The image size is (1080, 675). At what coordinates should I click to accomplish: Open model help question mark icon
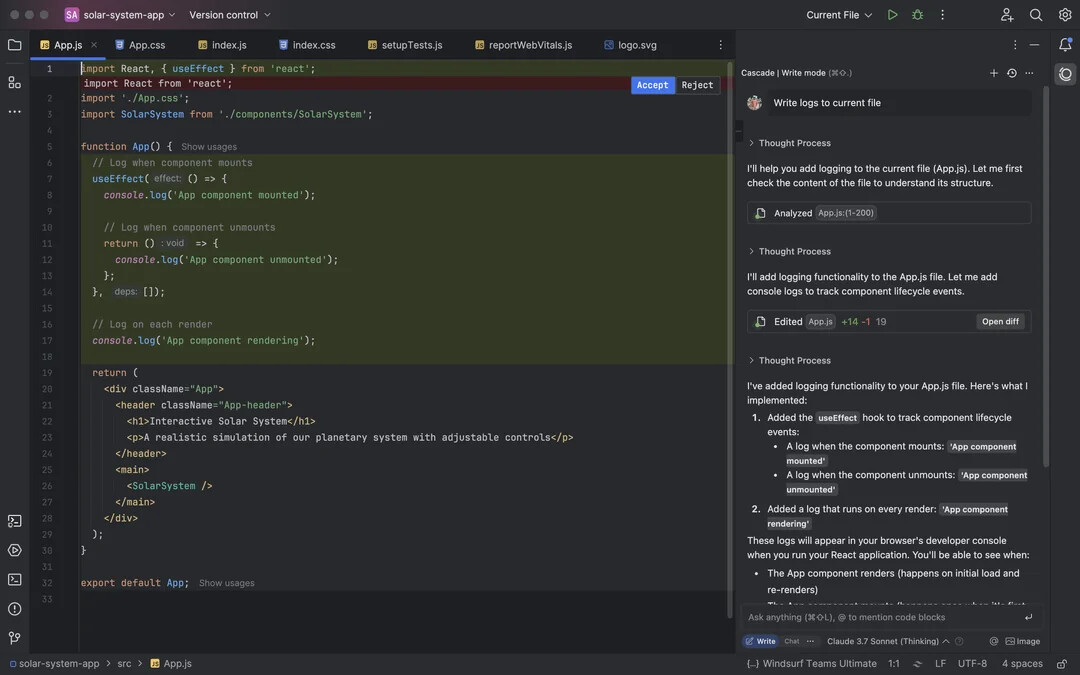coord(959,641)
